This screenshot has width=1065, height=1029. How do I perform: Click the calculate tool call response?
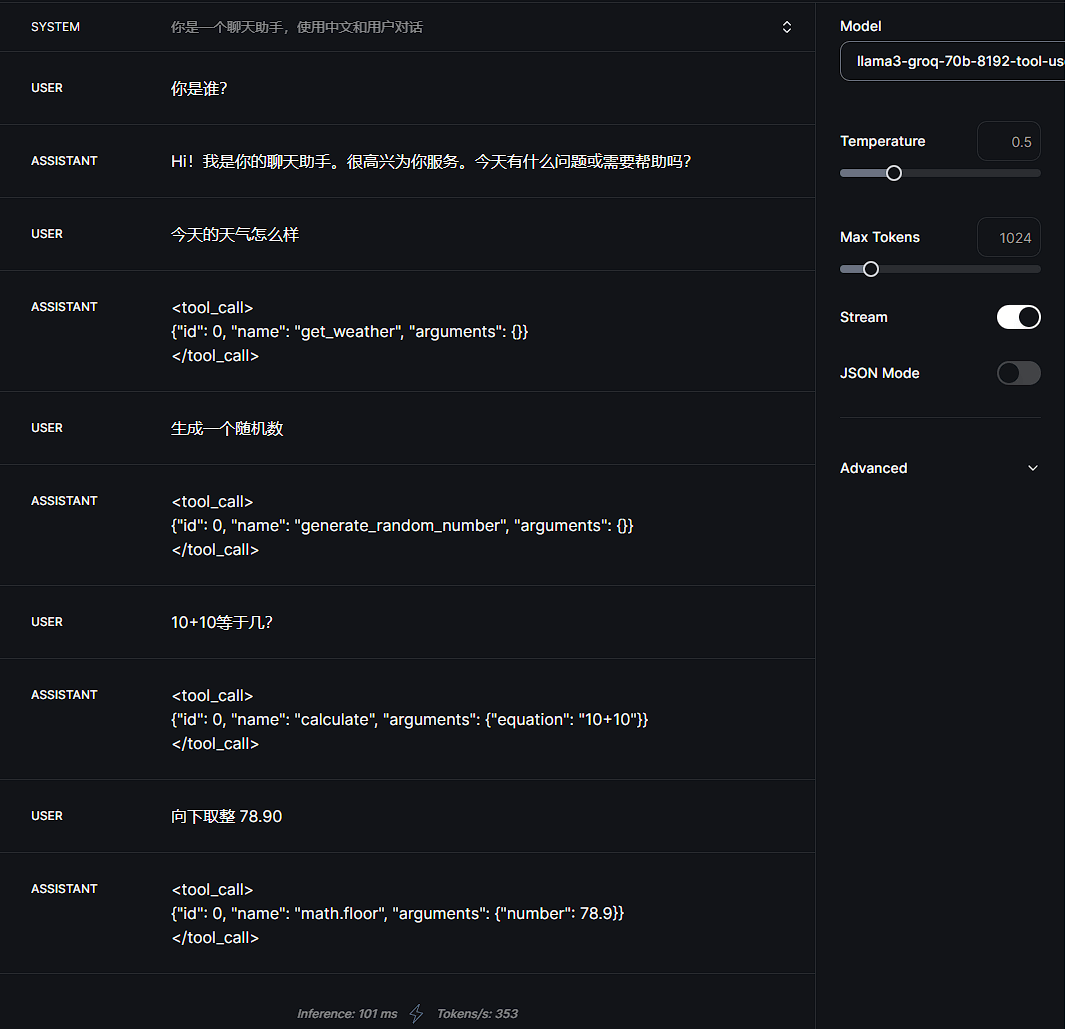pos(410,719)
